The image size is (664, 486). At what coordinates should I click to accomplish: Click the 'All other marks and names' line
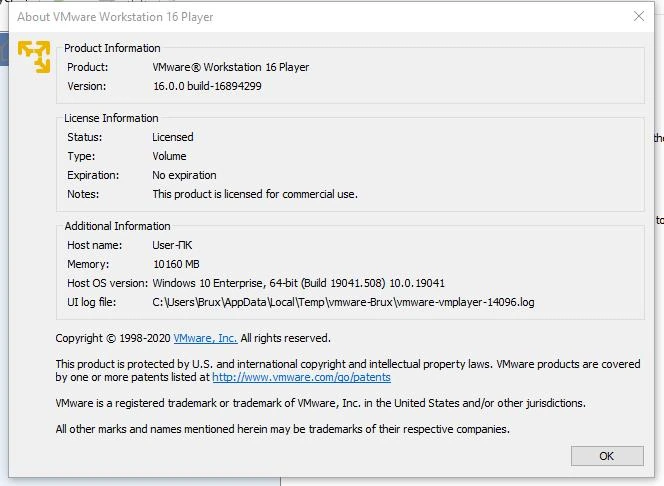coord(282,429)
